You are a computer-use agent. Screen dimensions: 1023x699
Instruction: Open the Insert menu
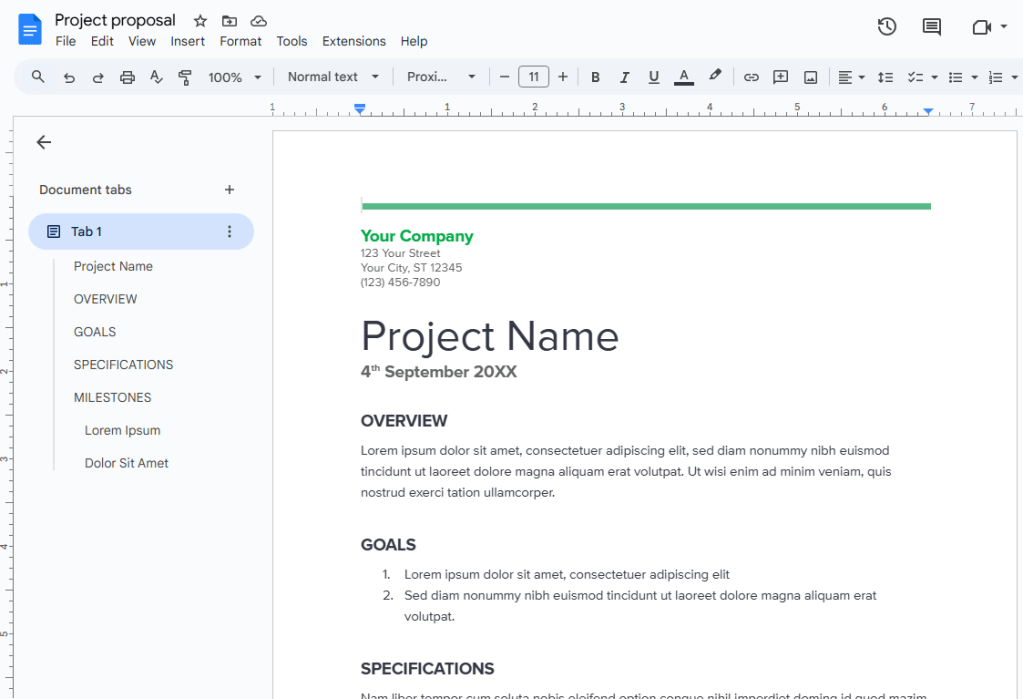[187, 41]
